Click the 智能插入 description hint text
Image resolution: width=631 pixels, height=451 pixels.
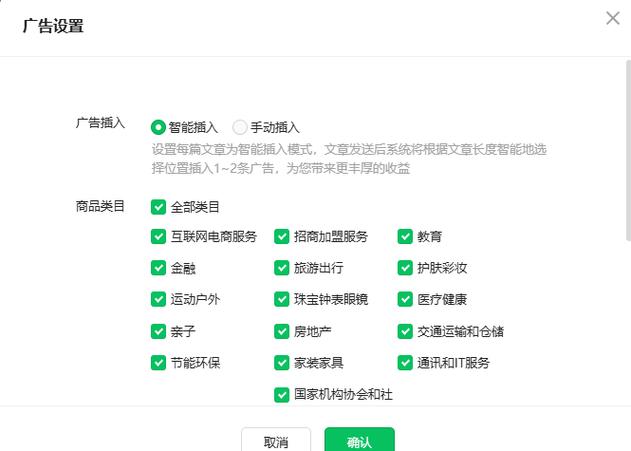click(x=349, y=159)
